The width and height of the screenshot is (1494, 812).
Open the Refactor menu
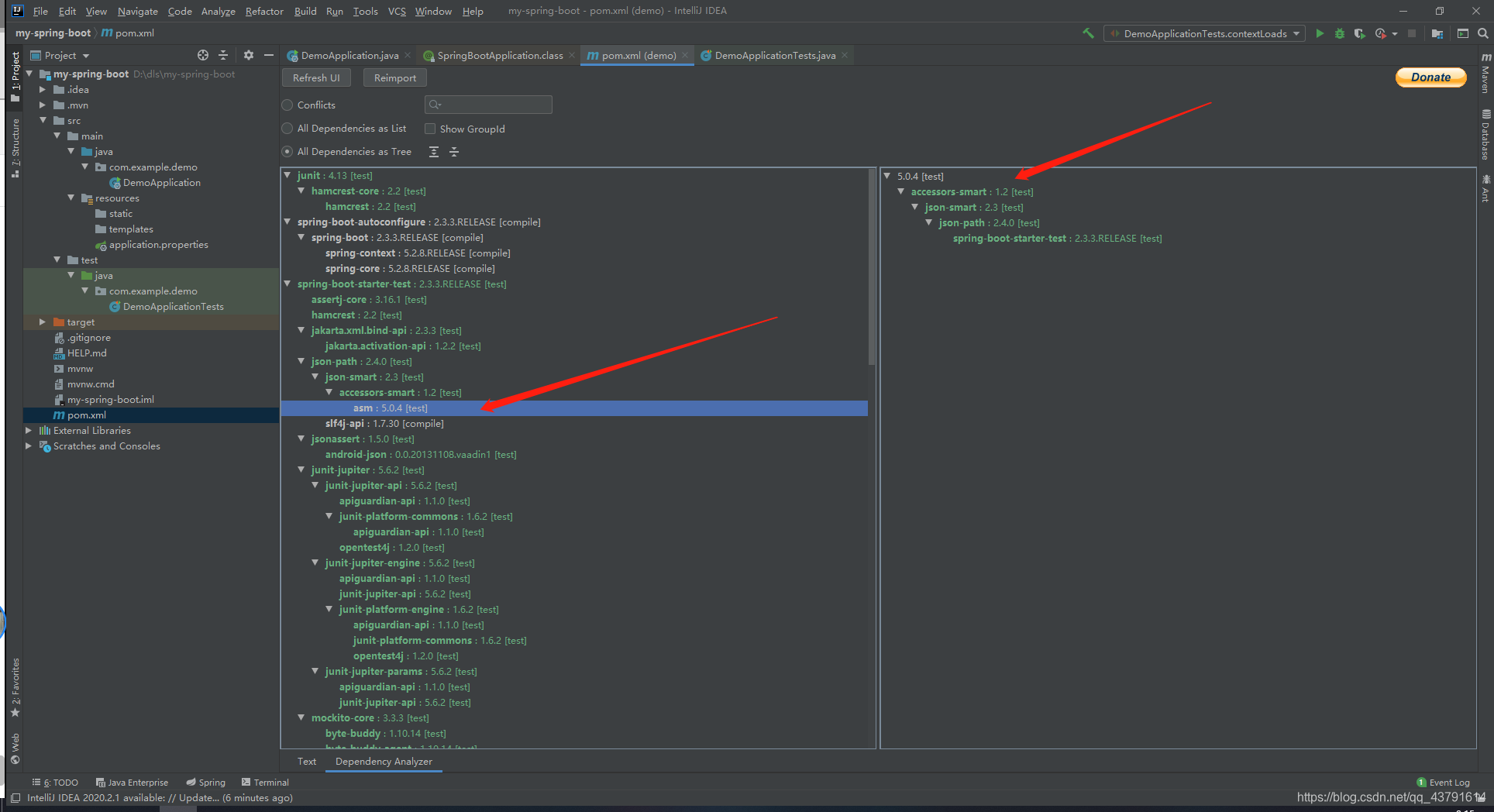(264, 11)
